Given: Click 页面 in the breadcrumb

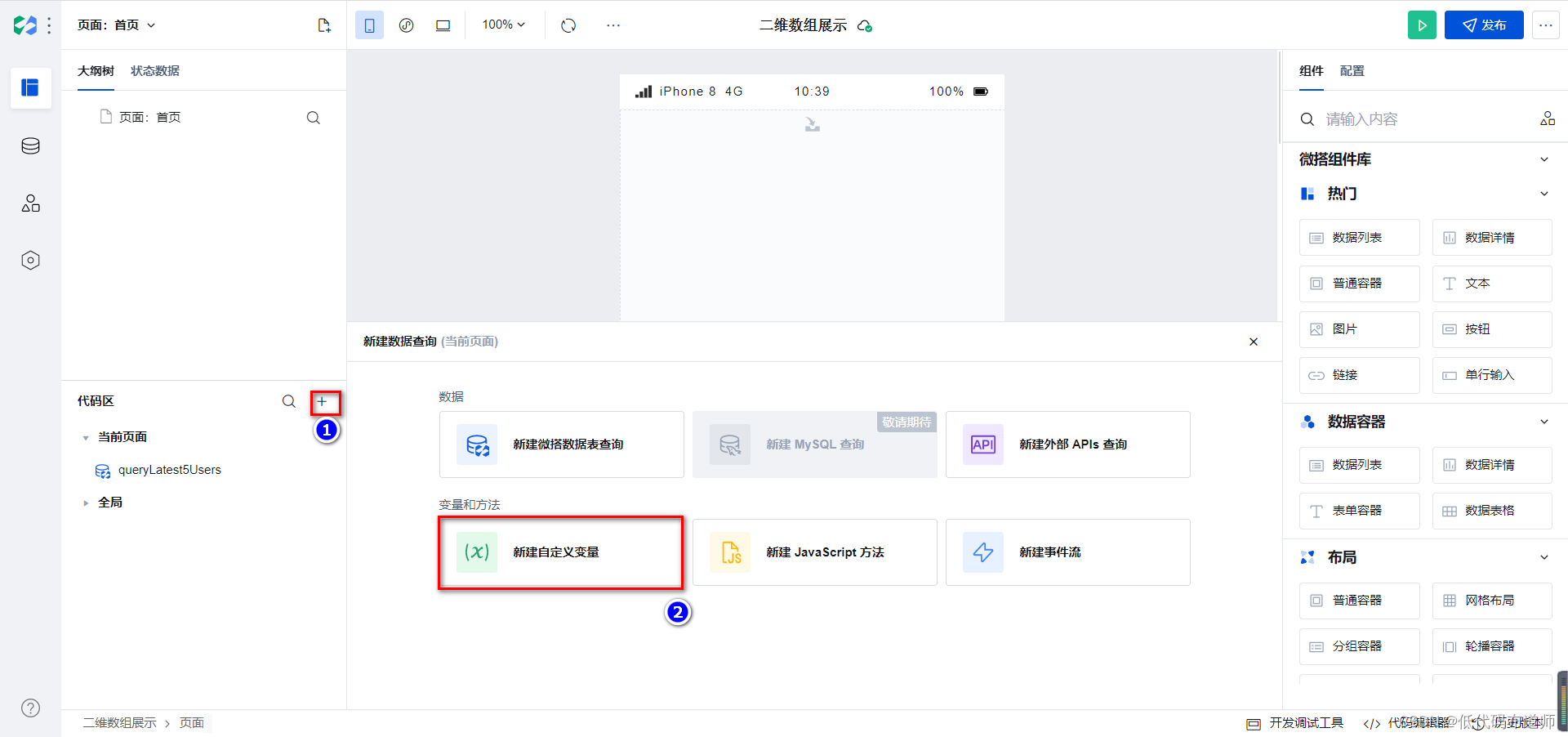Looking at the screenshot, I should coord(192,723).
